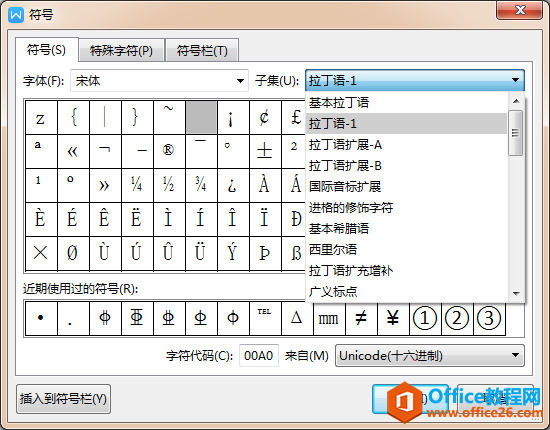Viewport: 550px width, 430px height.
Task: Select the highlighted gray no-break space cell
Action: pyautogui.click(x=201, y=117)
